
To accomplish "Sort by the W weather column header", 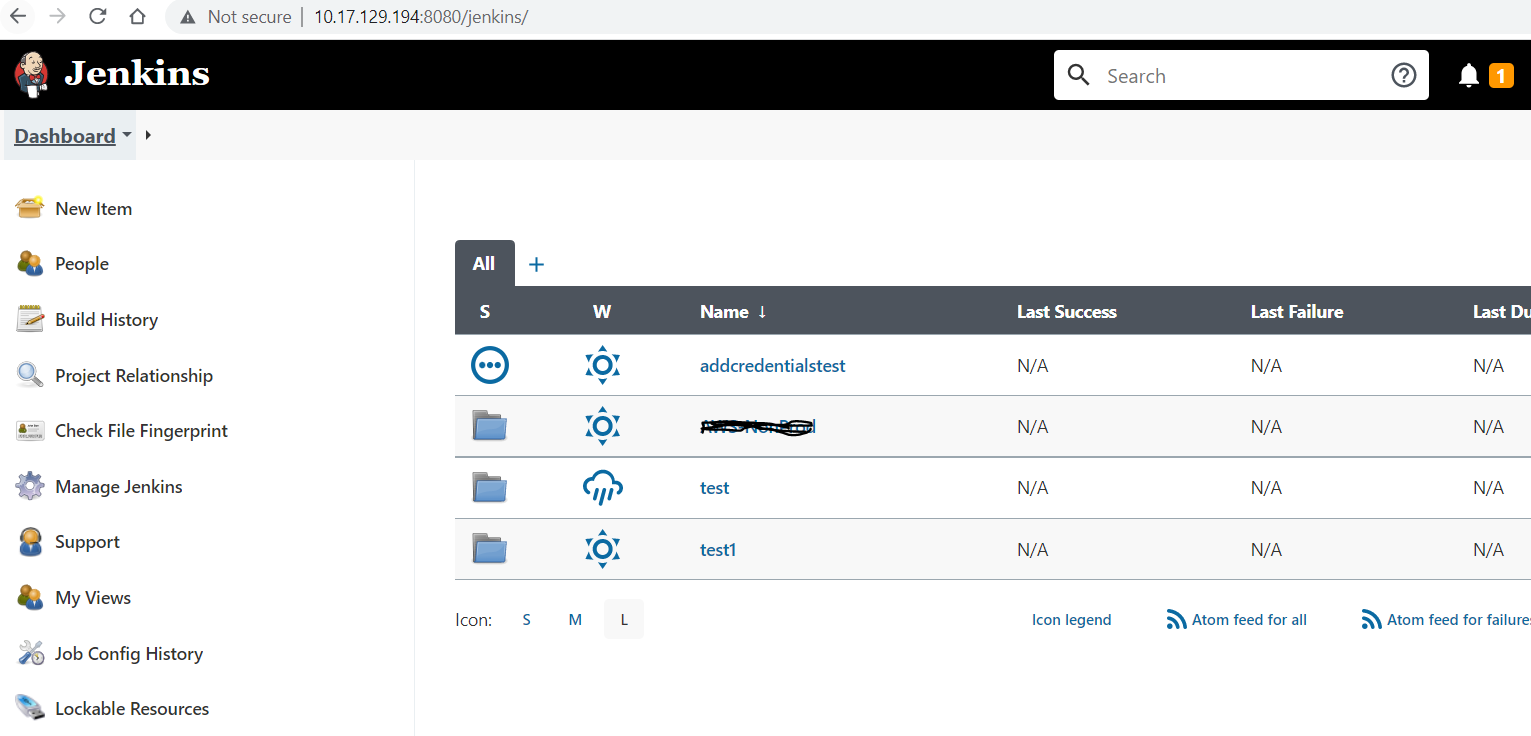I will (602, 312).
